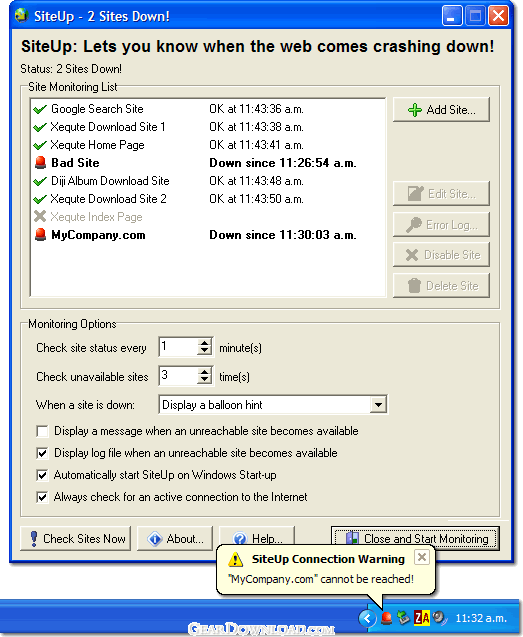Image resolution: width=523 pixels, height=637 pixels.
Task: Minimize the SiteUp window
Action: 452,16
